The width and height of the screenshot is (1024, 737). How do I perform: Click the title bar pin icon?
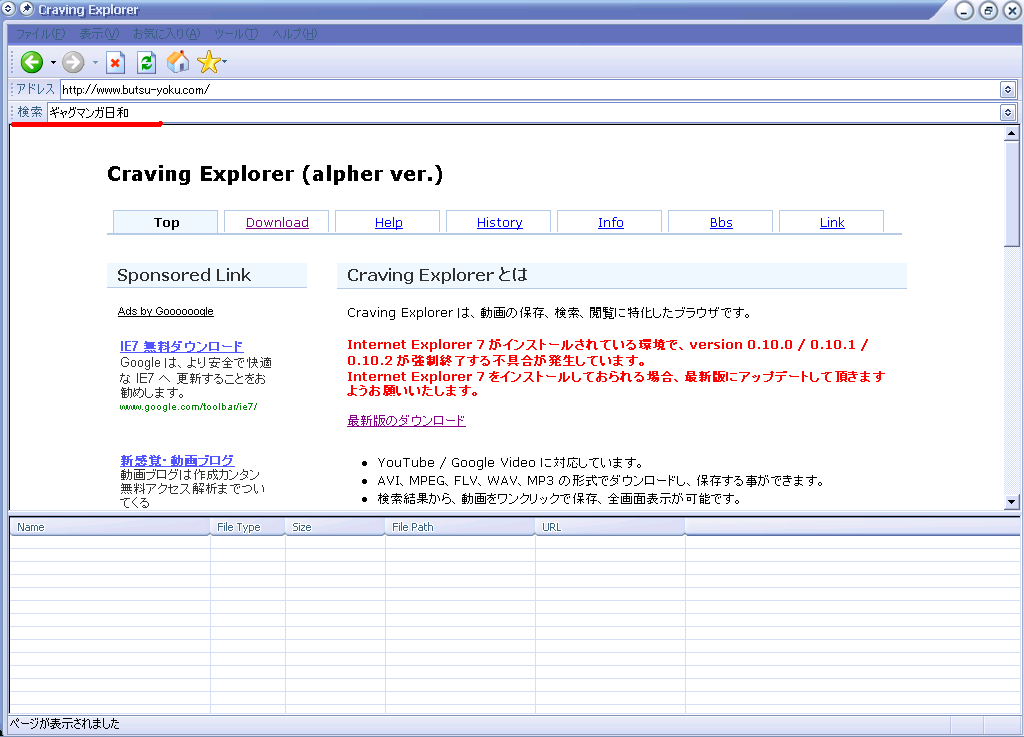(x=26, y=8)
